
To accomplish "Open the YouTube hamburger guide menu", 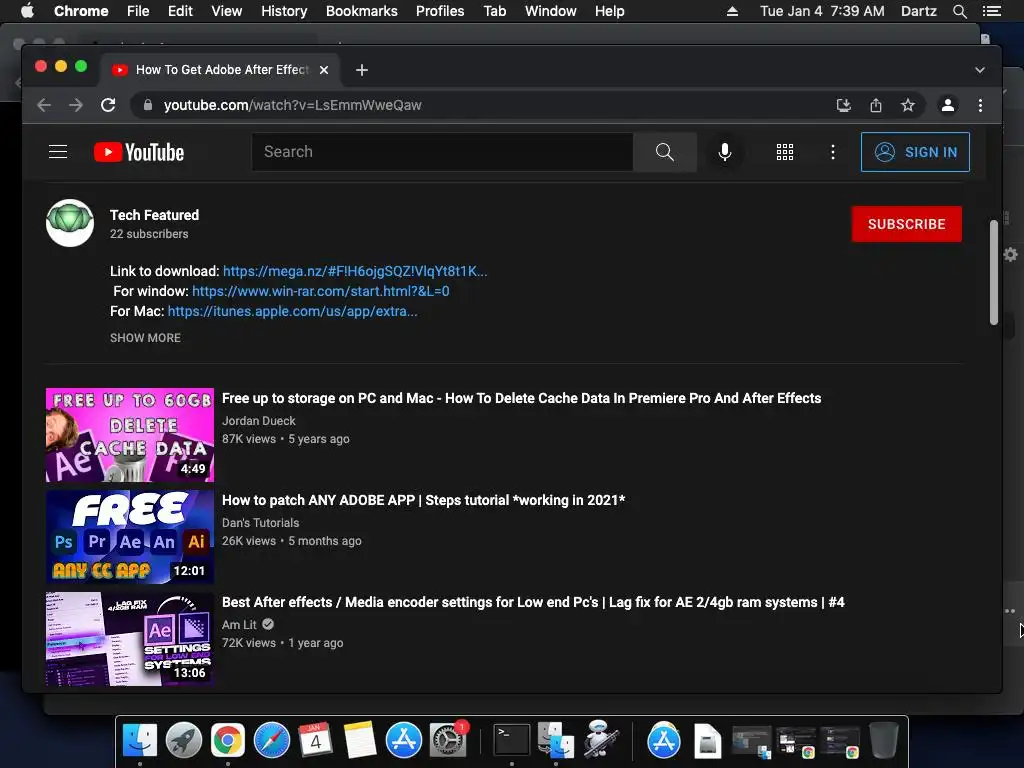I will coord(58,152).
